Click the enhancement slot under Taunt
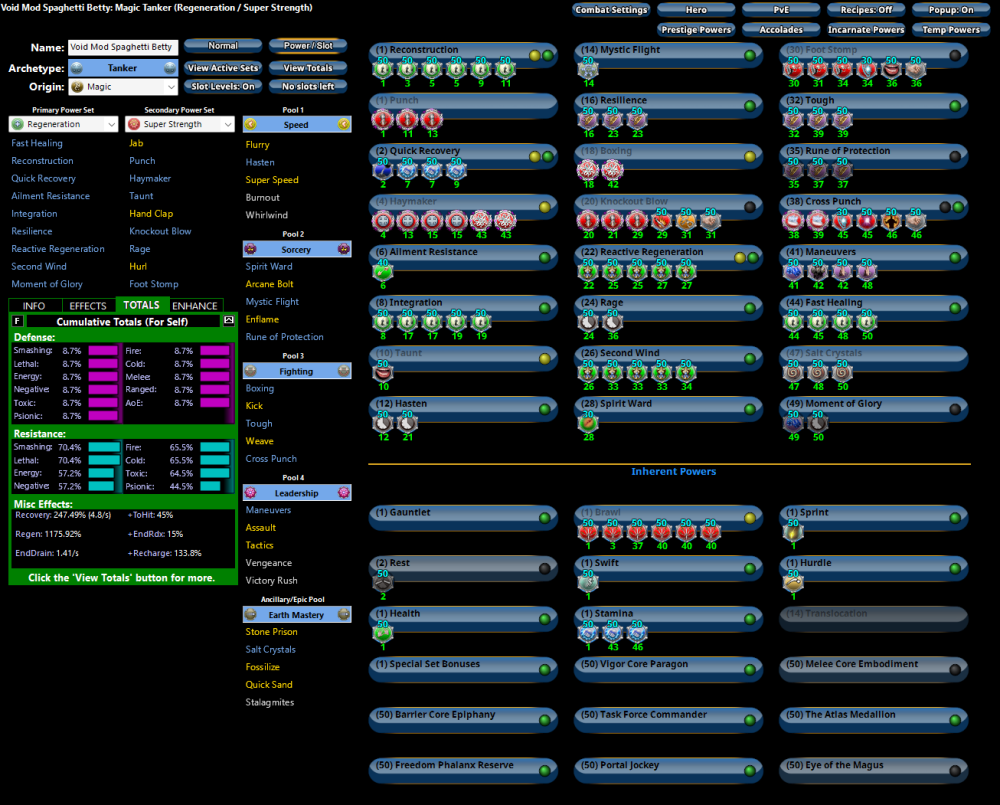This screenshot has height=805, width=1000. 382,373
